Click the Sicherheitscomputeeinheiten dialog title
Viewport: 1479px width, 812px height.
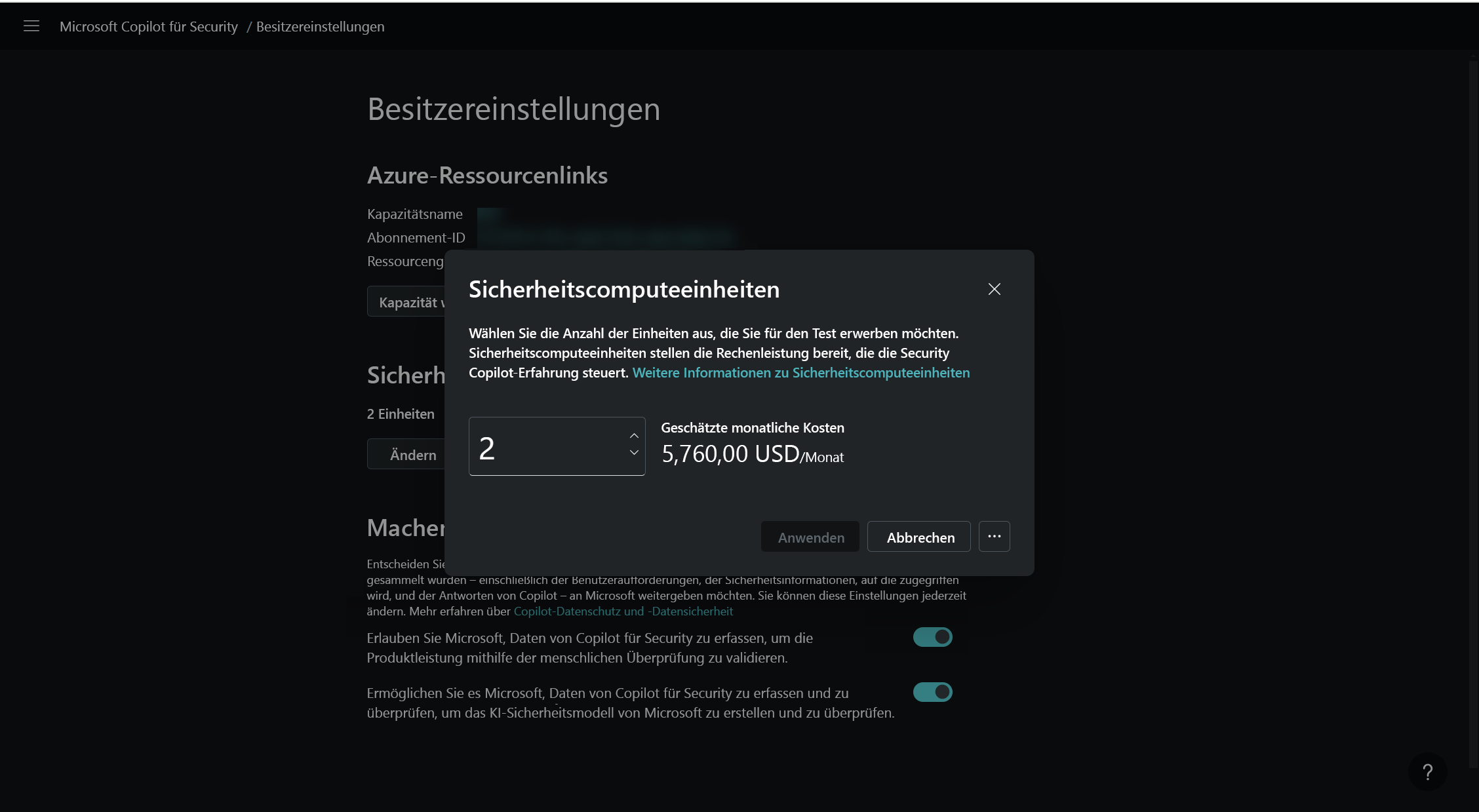[x=624, y=289]
